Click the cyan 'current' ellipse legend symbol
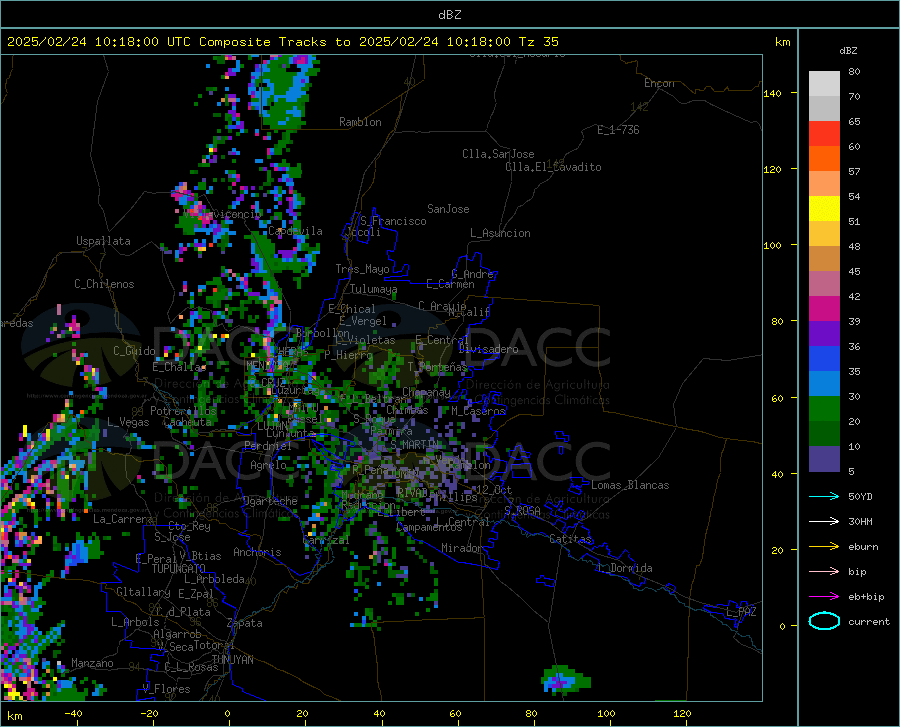The height and width of the screenshot is (727, 900). tap(824, 621)
